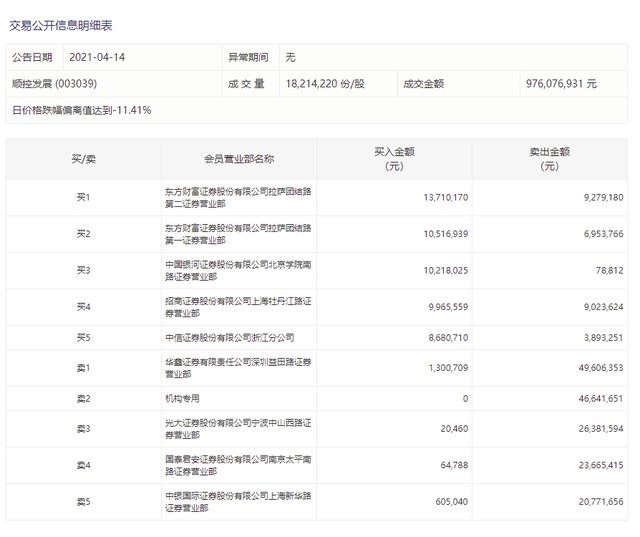
Task: Click the title 交易公开信息明细表
Action: [x=60, y=26]
